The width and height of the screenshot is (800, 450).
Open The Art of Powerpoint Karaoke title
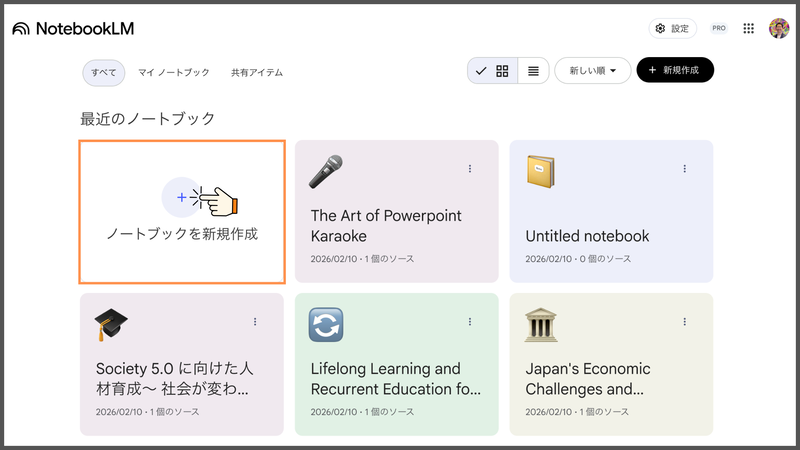click(386, 226)
